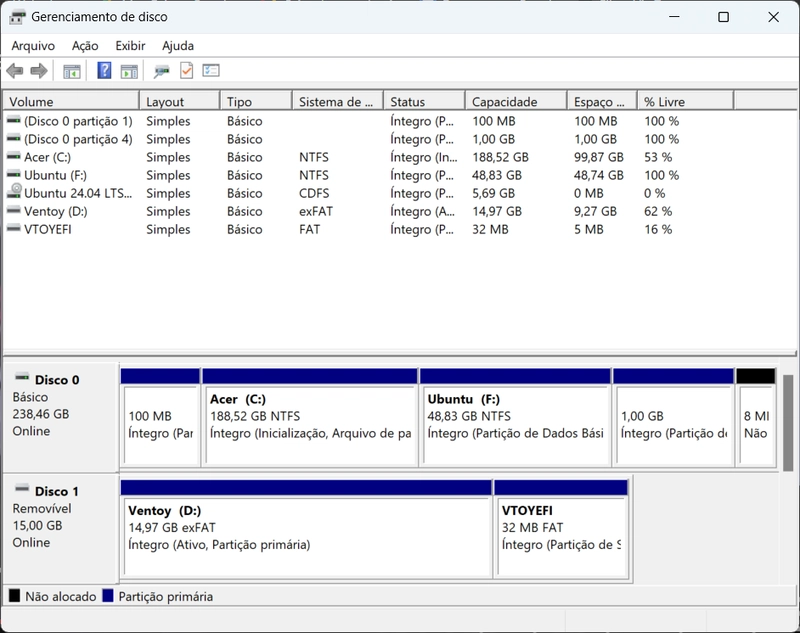Sort by the Layout column header
The width and height of the screenshot is (800, 633).
(180, 102)
